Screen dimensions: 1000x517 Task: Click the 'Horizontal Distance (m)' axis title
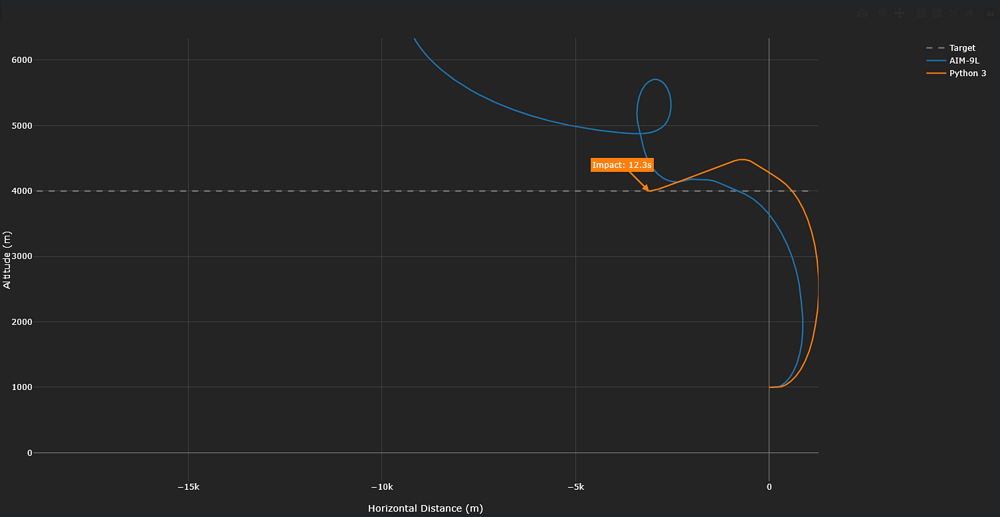[x=425, y=508]
